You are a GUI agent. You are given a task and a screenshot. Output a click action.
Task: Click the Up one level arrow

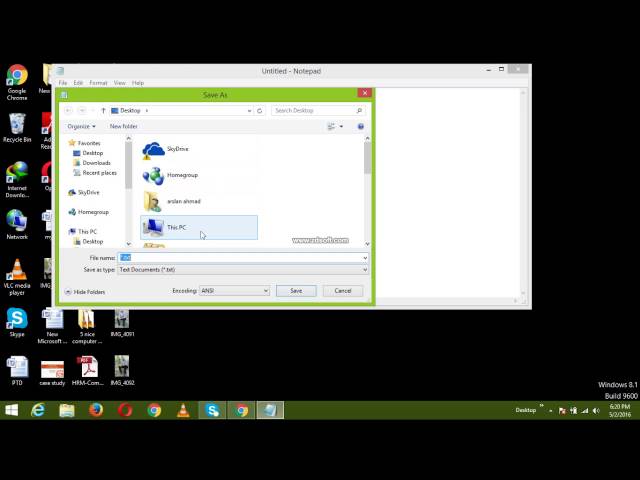pyautogui.click(x=103, y=111)
